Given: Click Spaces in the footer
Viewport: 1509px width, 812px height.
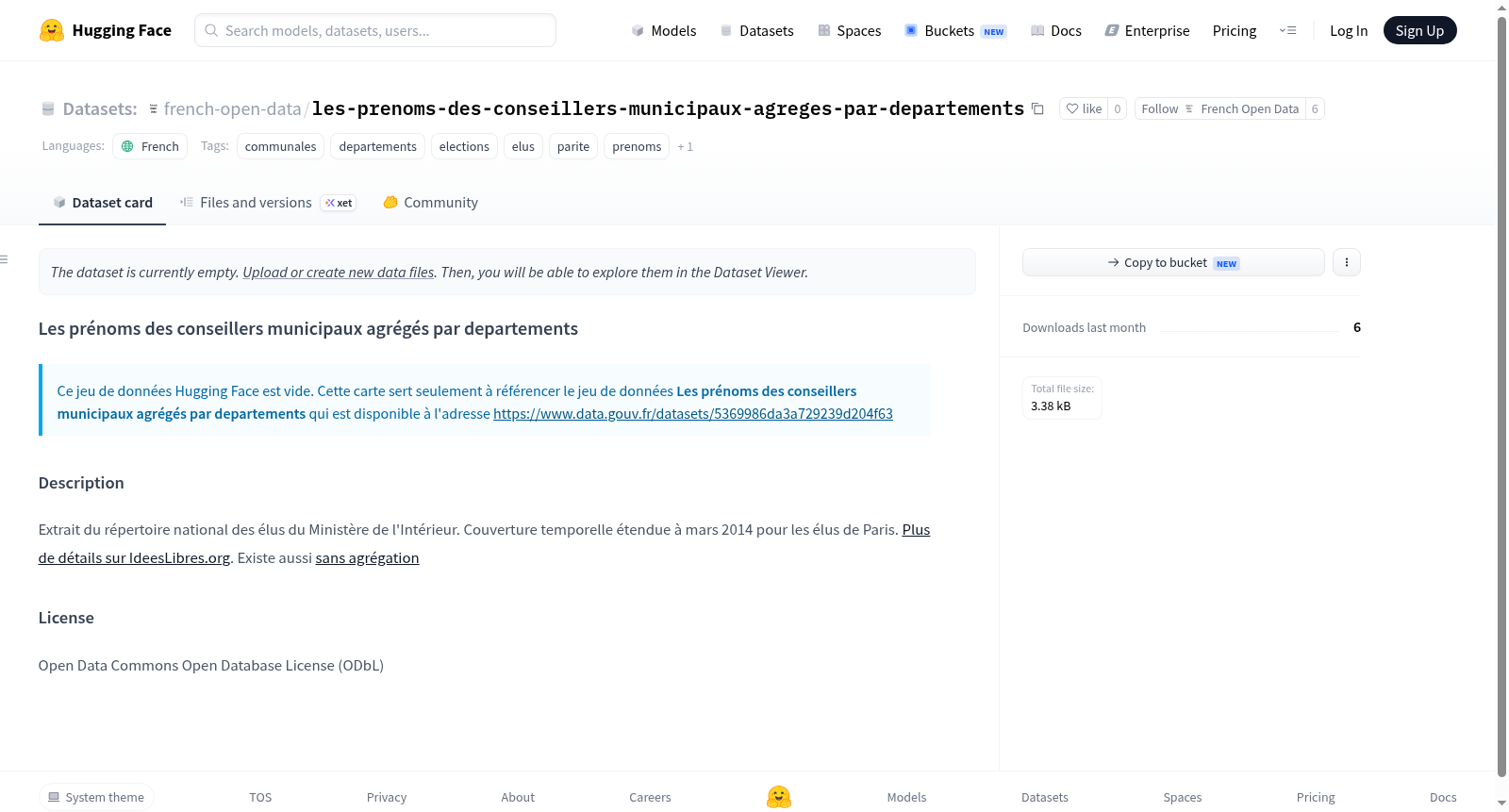Looking at the screenshot, I should (x=1183, y=797).
